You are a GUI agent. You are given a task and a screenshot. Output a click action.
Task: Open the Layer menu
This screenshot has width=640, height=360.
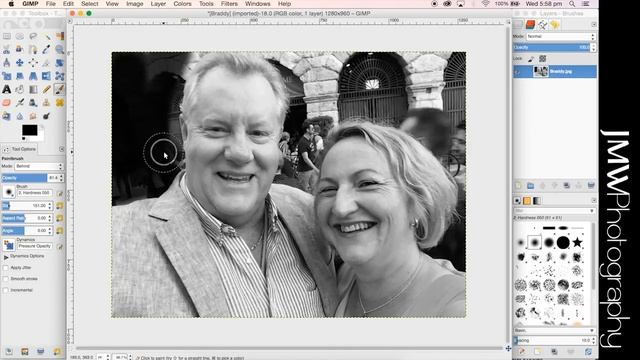(x=158, y=4)
